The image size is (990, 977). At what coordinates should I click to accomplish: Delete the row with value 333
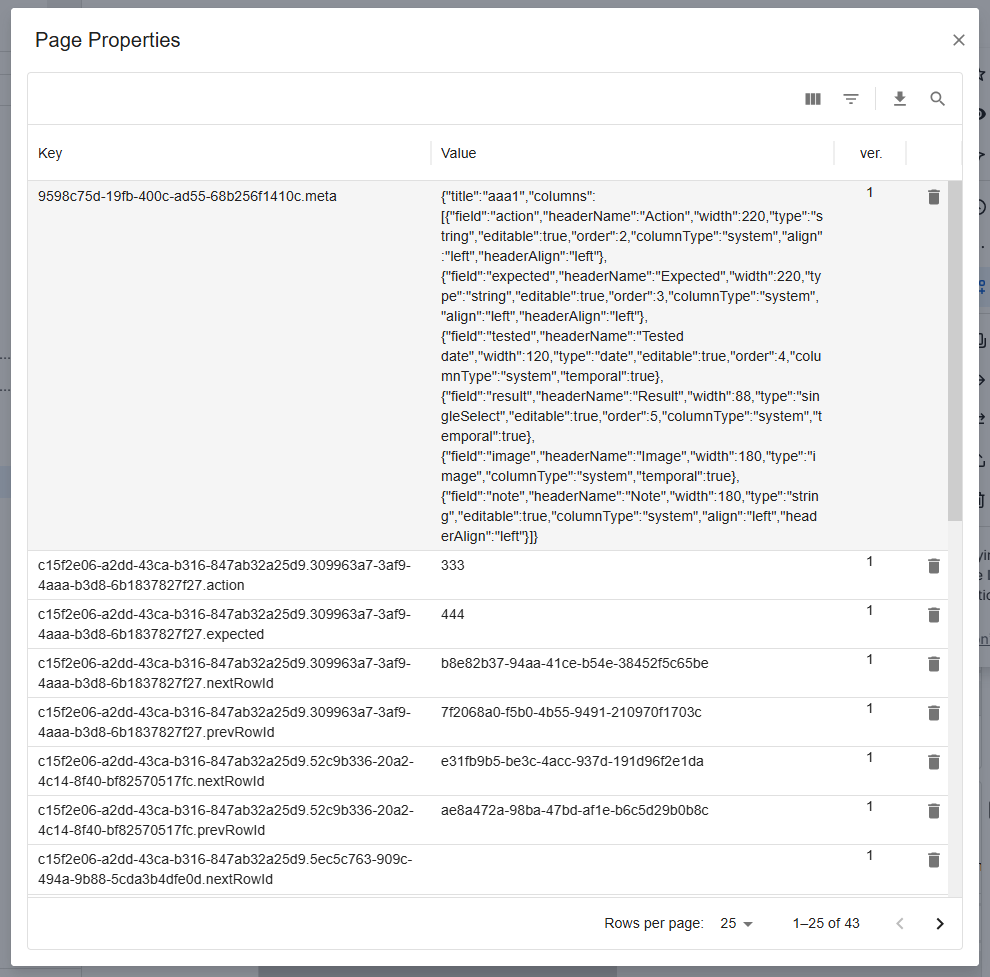pos(934,566)
